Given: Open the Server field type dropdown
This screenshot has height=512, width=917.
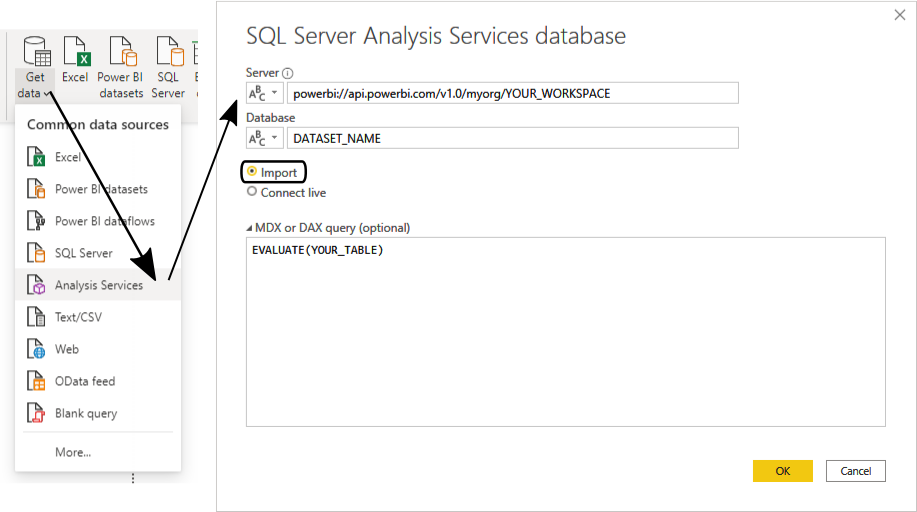Looking at the screenshot, I should pyautogui.click(x=265, y=93).
